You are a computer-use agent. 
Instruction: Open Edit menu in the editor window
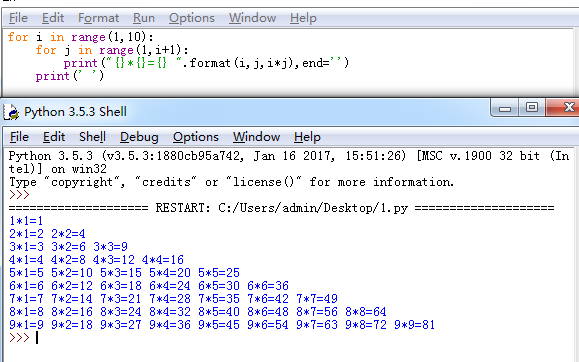[x=53, y=18]
